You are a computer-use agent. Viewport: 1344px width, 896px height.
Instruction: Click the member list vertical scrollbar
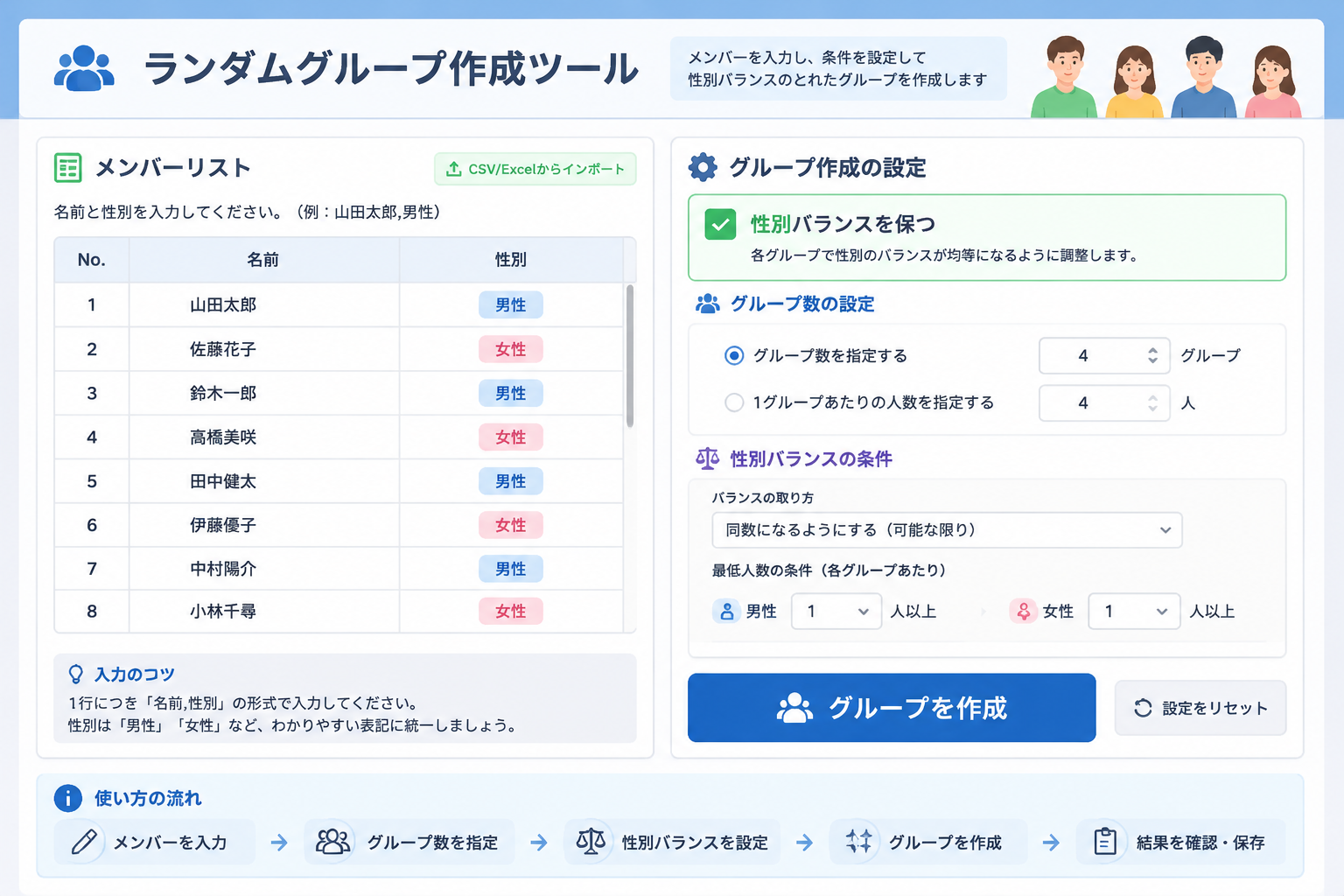coord(630,356)
